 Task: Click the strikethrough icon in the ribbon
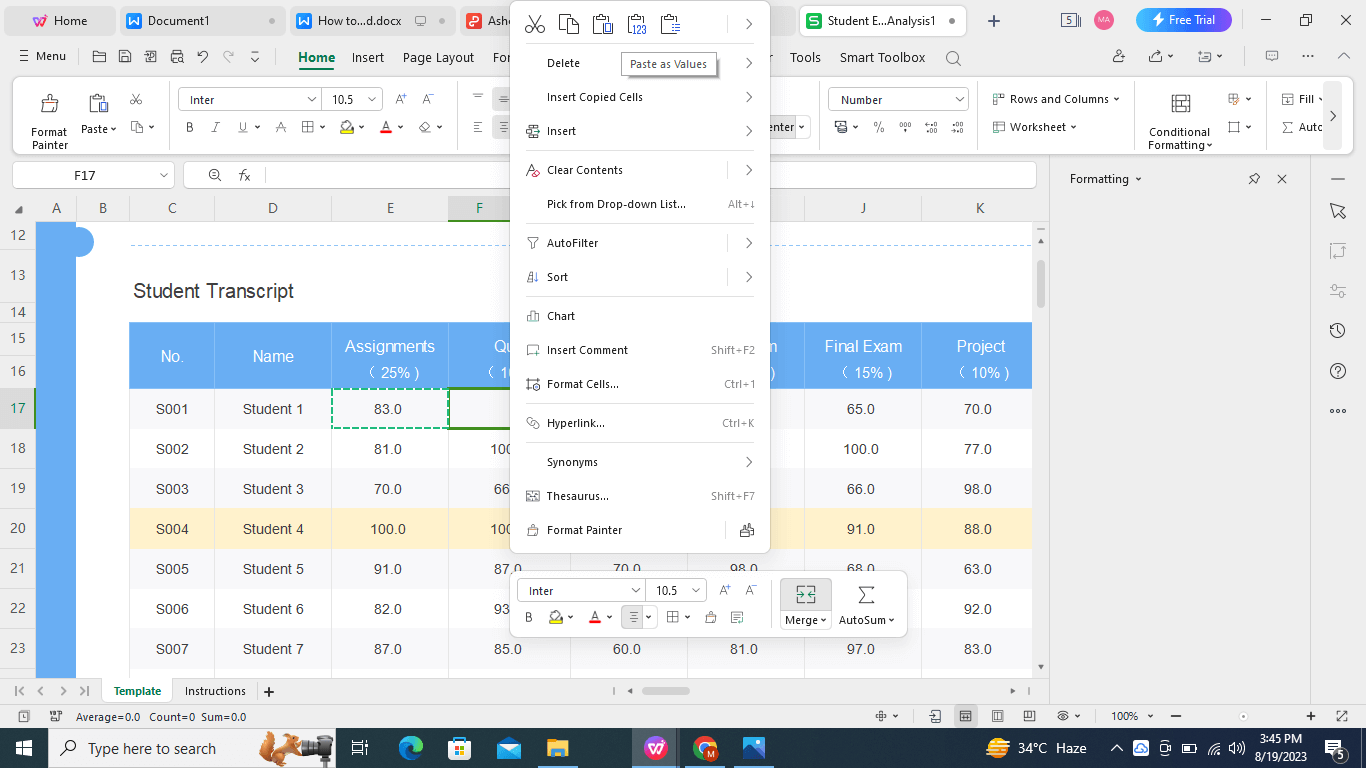pos(281,127)
